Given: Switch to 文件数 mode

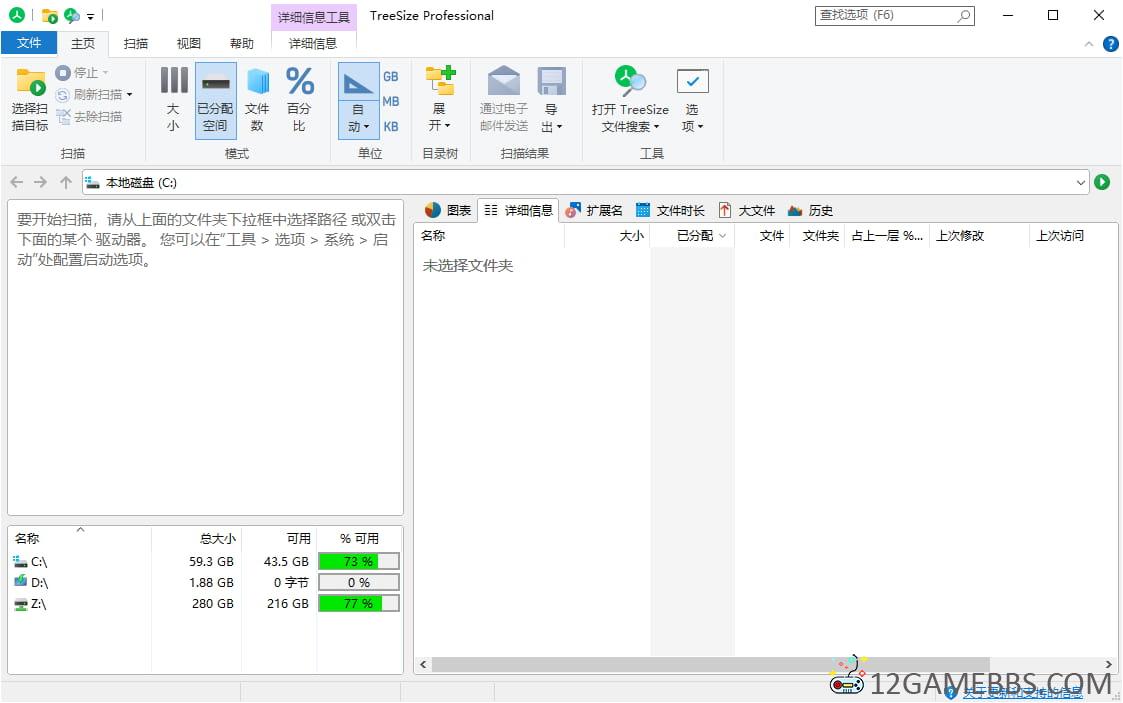Looking at the screenshot, I should pyautogui.click(x=257, y=100).
